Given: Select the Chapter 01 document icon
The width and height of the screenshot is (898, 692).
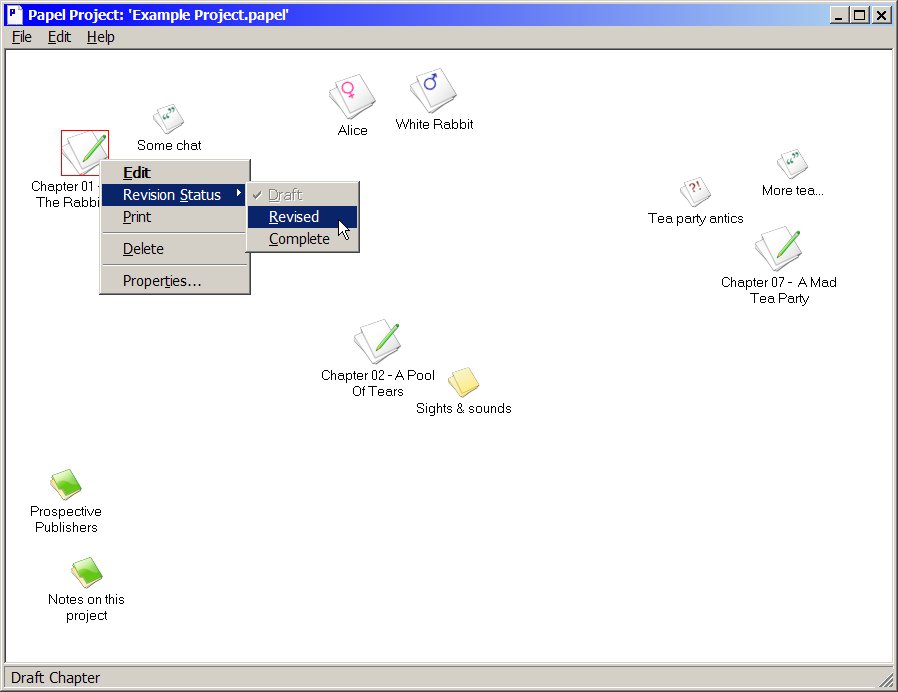Looking at the screenshot, I should coord(85,153).
